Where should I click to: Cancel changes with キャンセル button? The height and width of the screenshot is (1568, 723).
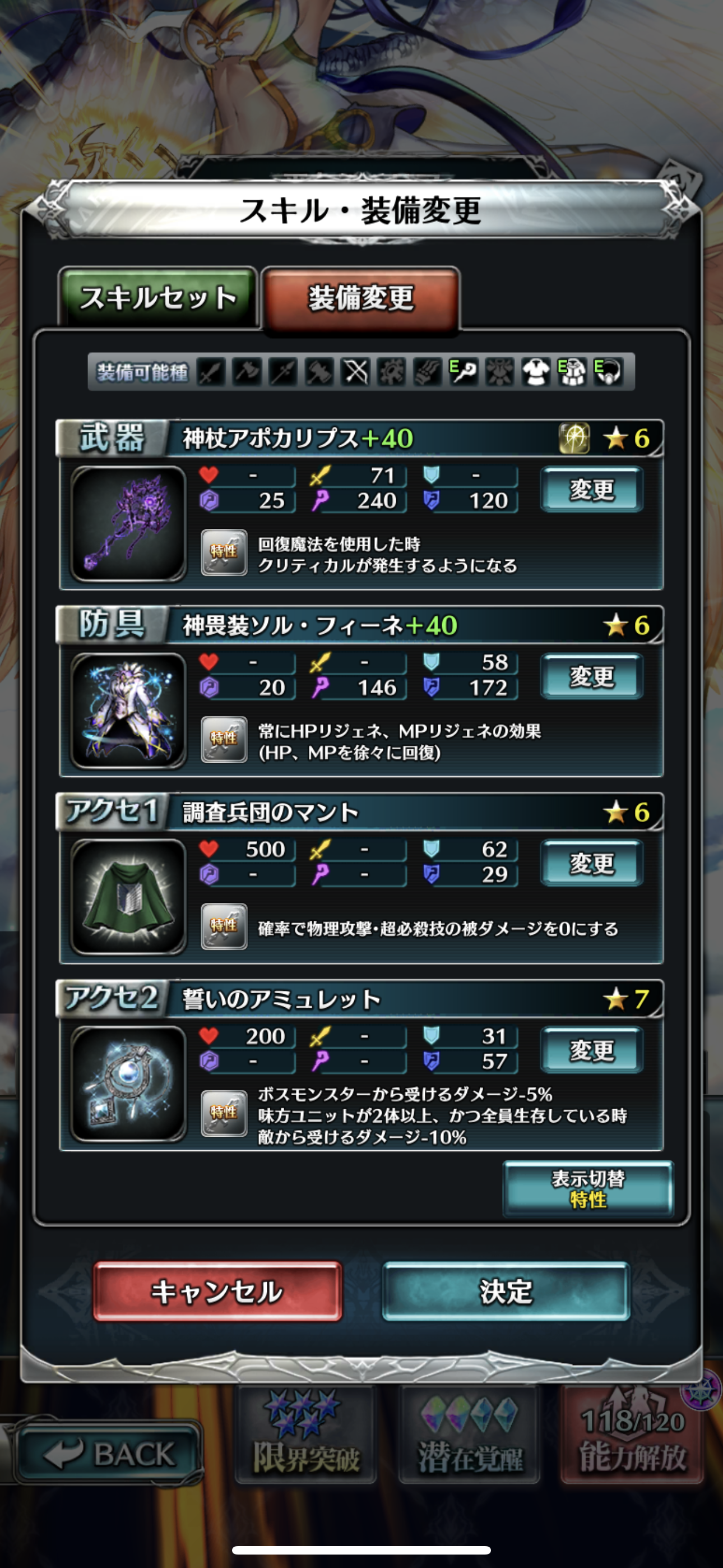click(x=217, y=1291)
